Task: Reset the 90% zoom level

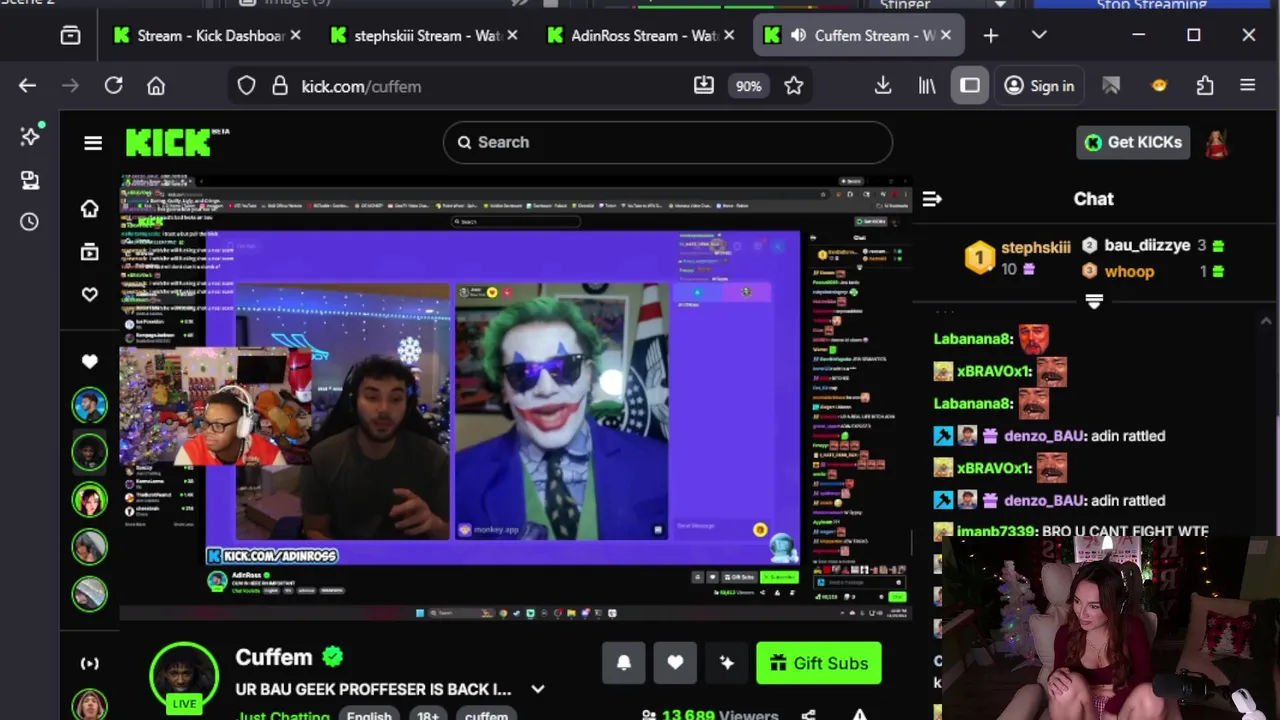Action: click(x=748, y=86)
